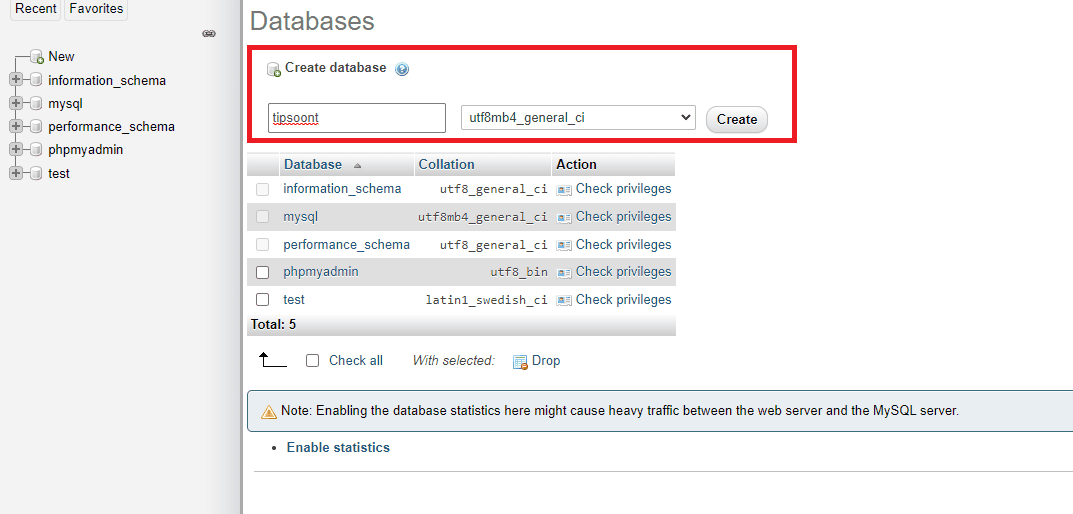Open Check privileges text for information_schema
Image resolution: width=1073 pixels, height=514 pixels.
pyautogui.click(x=623, y=189)
